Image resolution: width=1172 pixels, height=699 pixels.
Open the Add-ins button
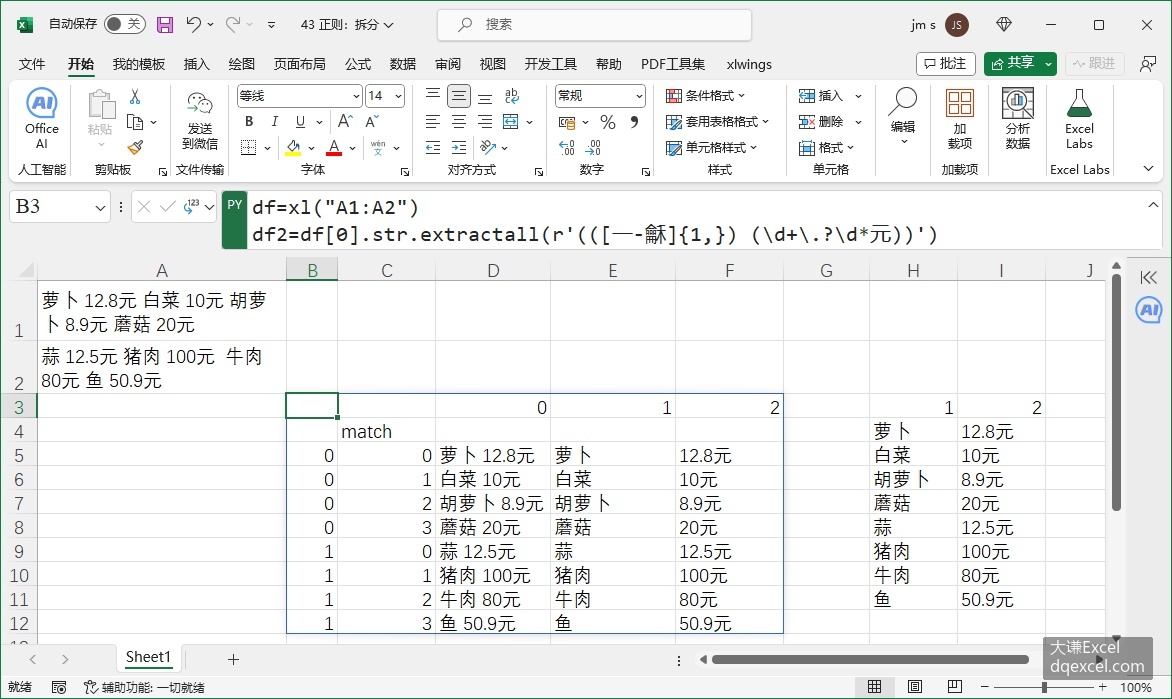point(960,119)
